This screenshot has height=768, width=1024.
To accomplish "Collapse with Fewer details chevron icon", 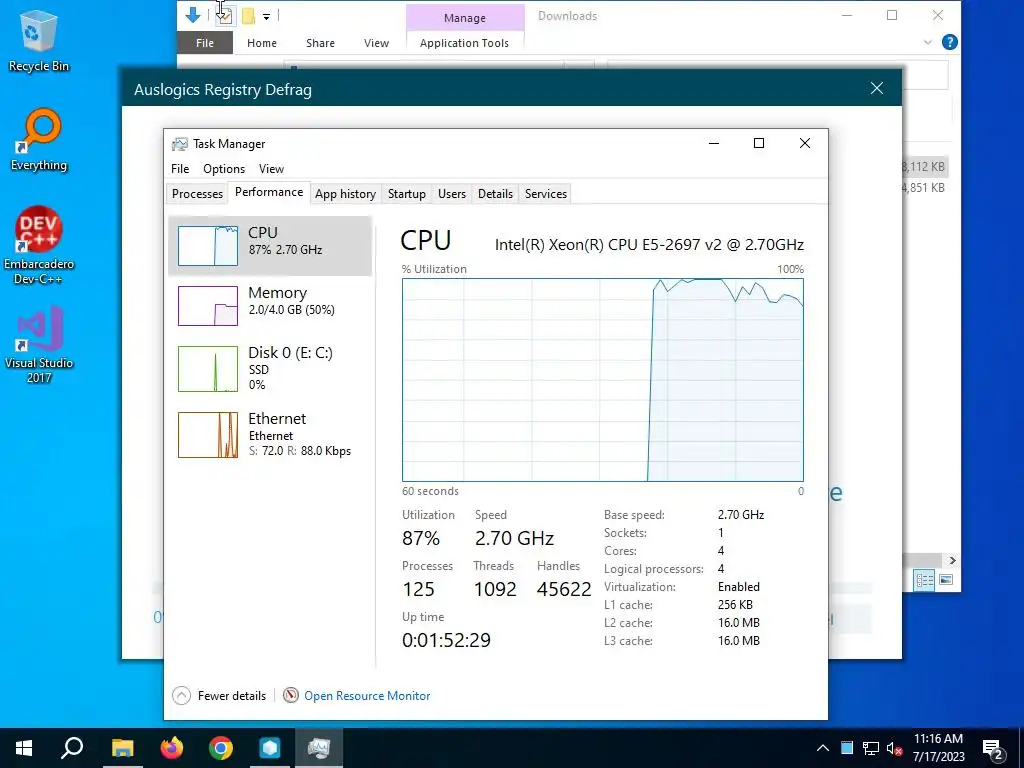I will click(182, 696).
